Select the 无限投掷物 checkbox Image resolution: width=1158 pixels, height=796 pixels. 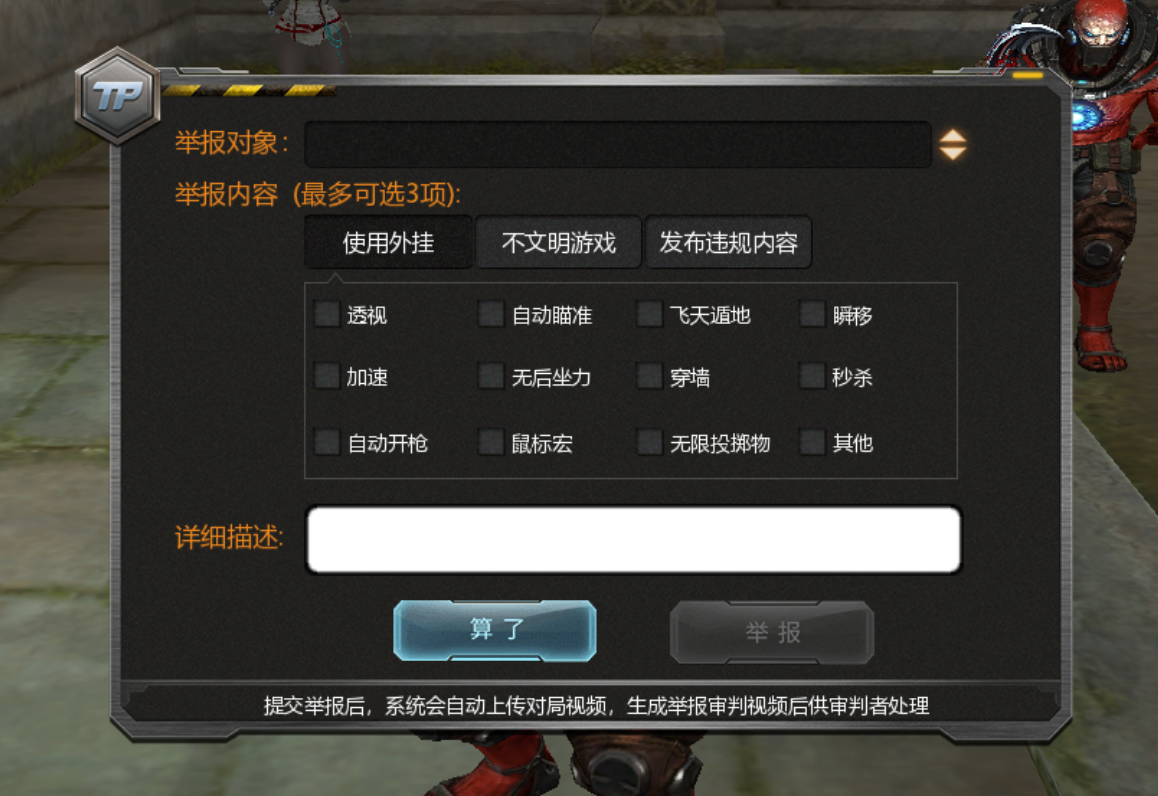point(649,442)
